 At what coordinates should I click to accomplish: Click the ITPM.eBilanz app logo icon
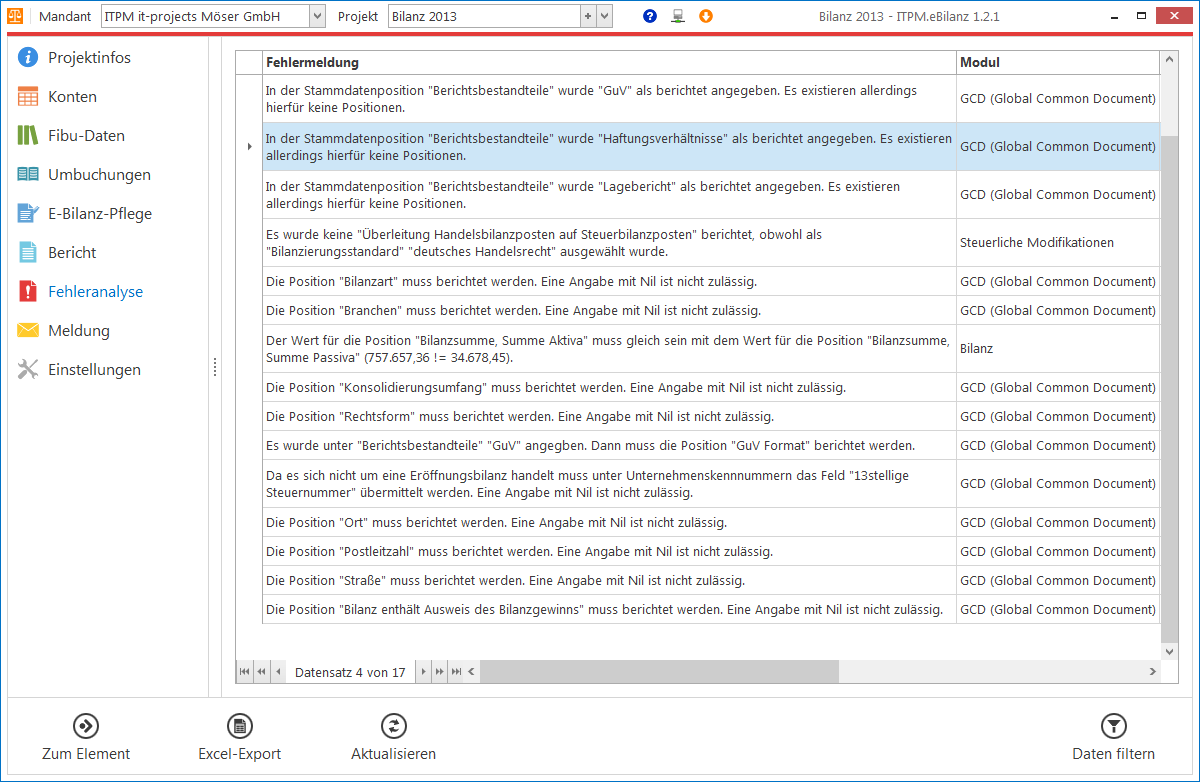[x=17, y=16]
